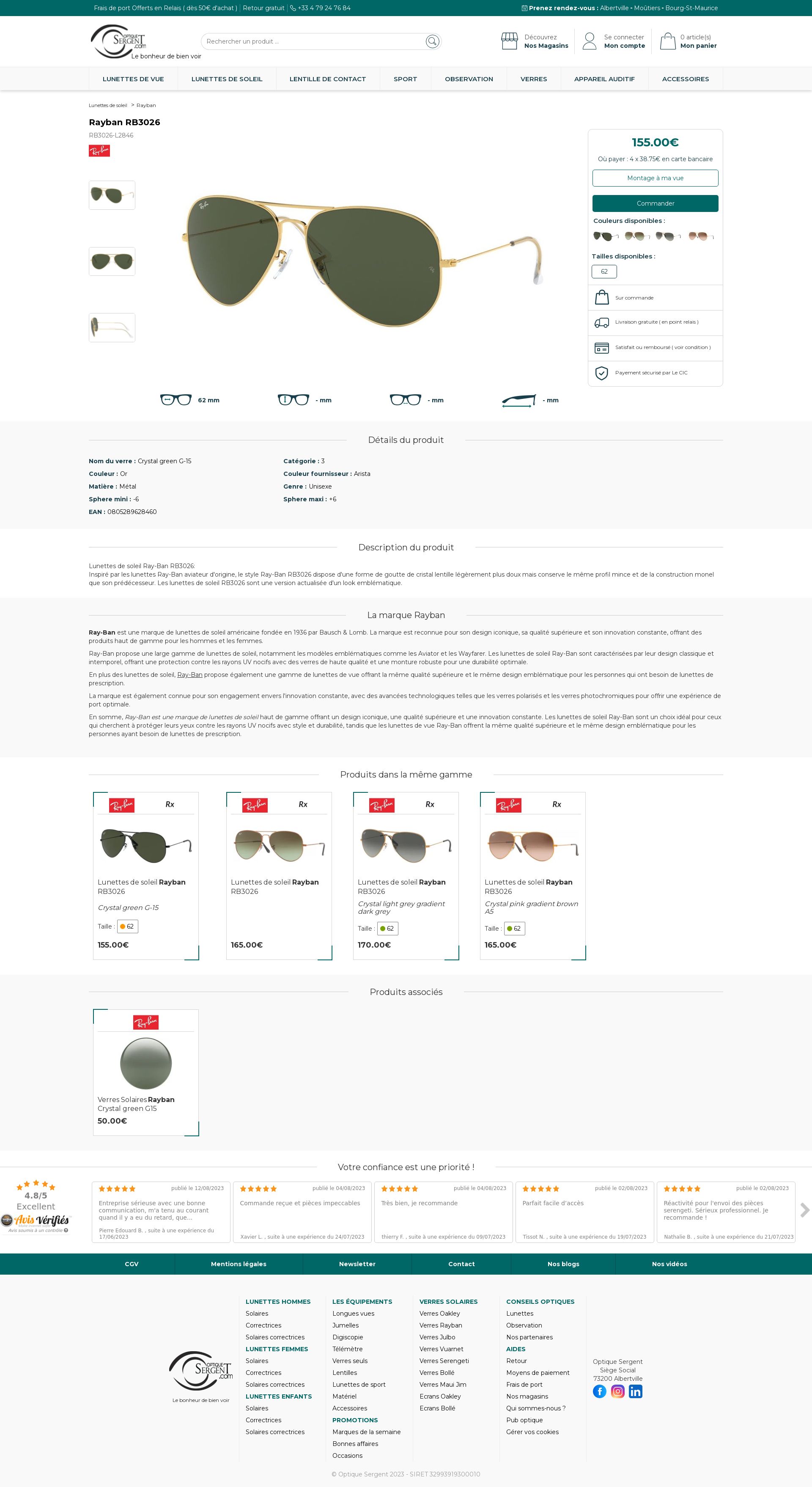
Task: Click the underlined Ray-Ban link in brand text
Action: (189, 675)
